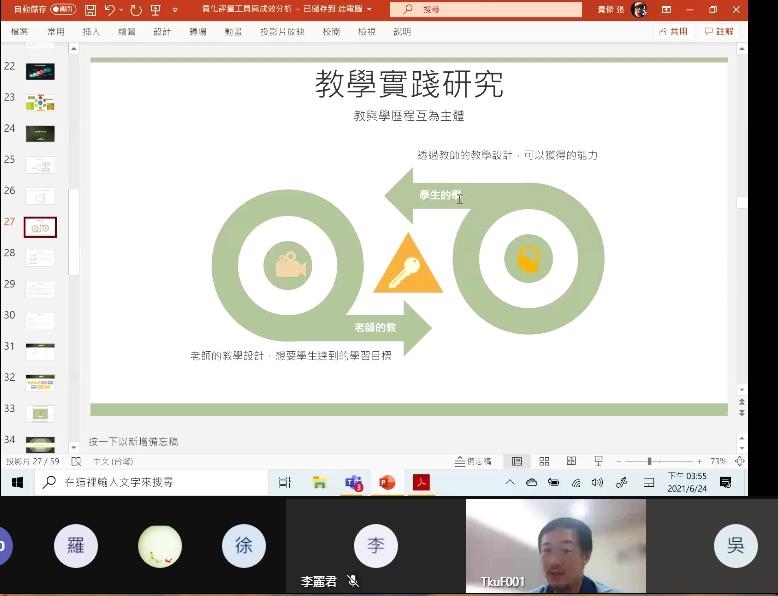Open the 插入 (Insert) ribbon tab
778x596 pixels.
click(x=91, y=32)
